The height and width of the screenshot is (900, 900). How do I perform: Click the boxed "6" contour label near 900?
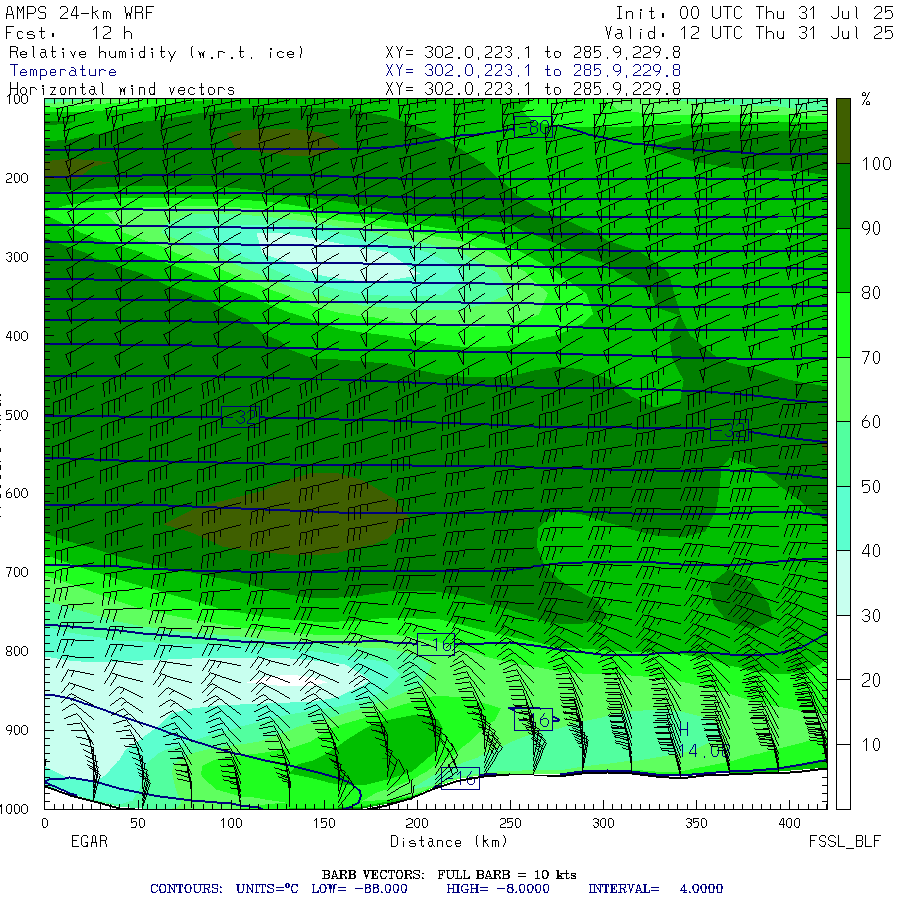tap(534, 720)
